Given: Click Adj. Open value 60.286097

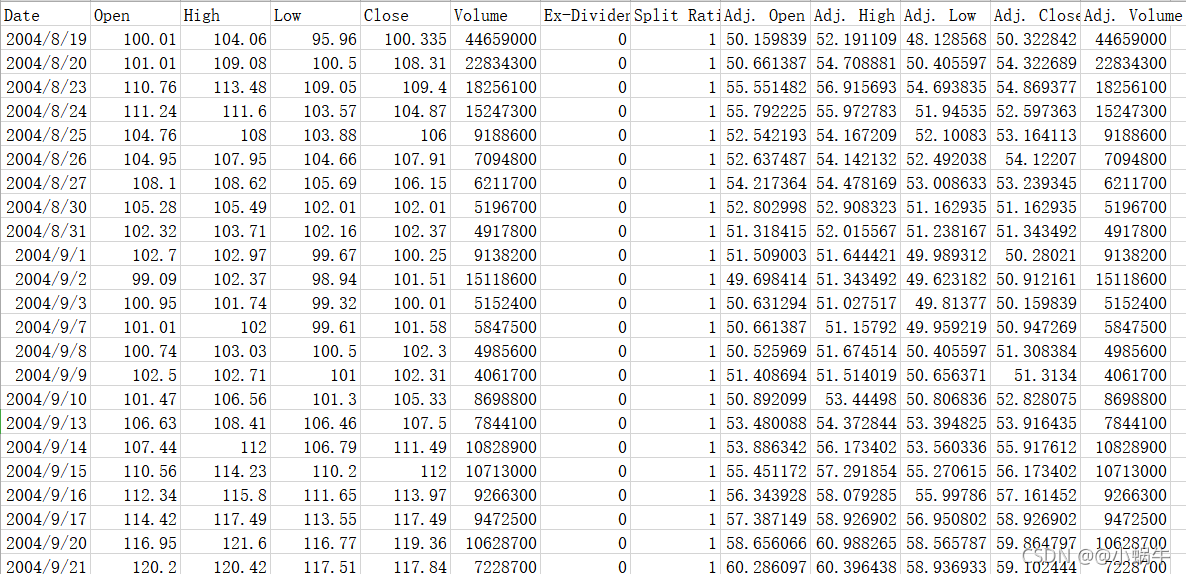Looking at the screenshot, I should (x=766, y=566).
